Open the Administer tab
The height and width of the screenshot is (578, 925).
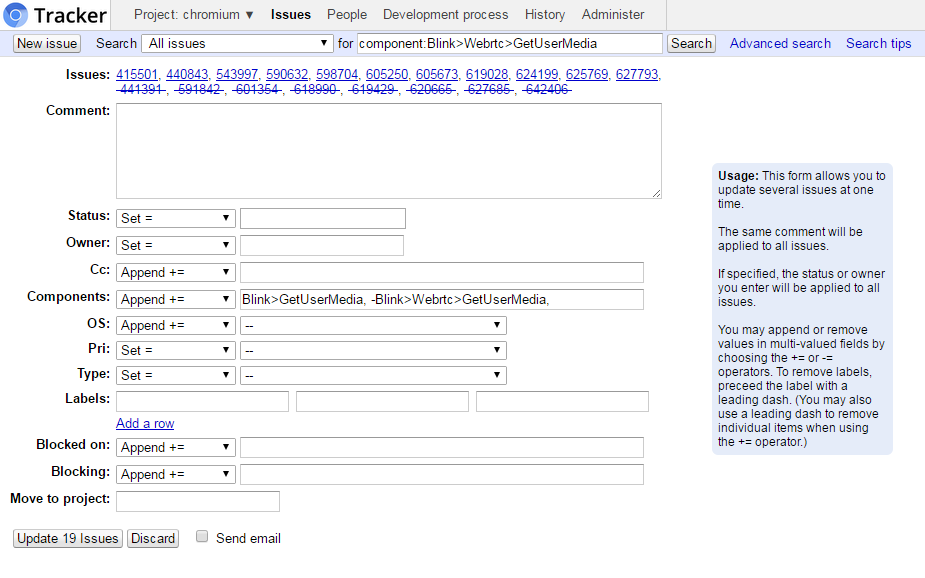[613, 15]
